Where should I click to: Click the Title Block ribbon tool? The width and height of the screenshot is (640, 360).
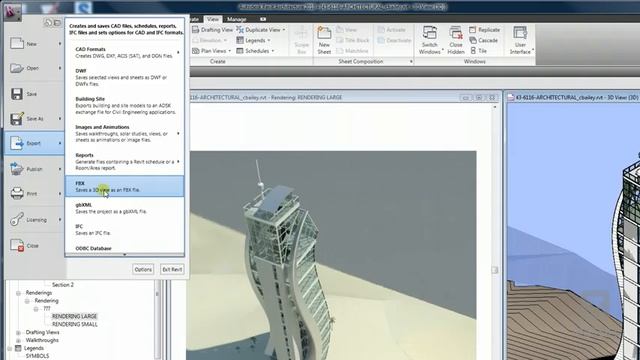point(353,40)
